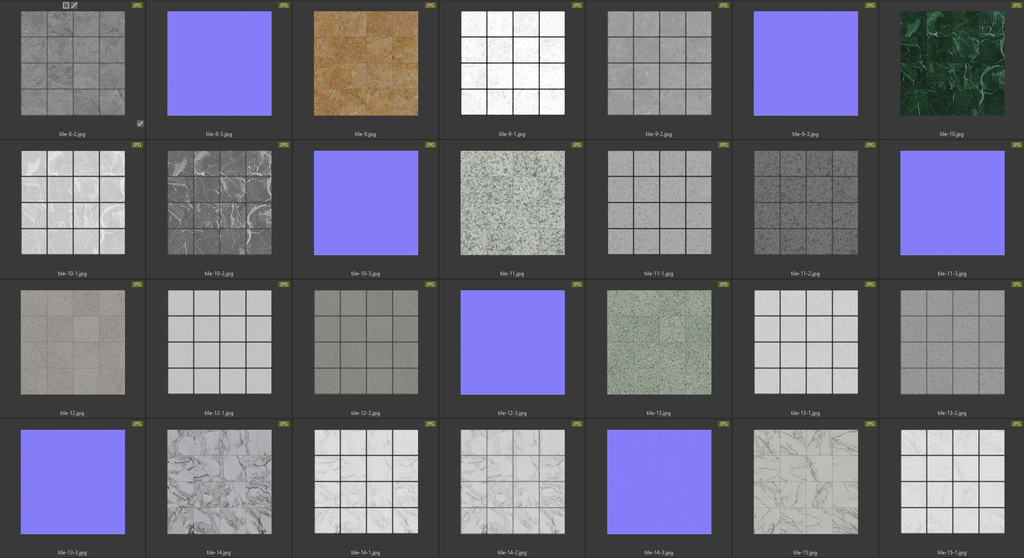Pick the tile-9-1.jpg white tile thumbnail
1024x558 pixels.
click(512, 64)
